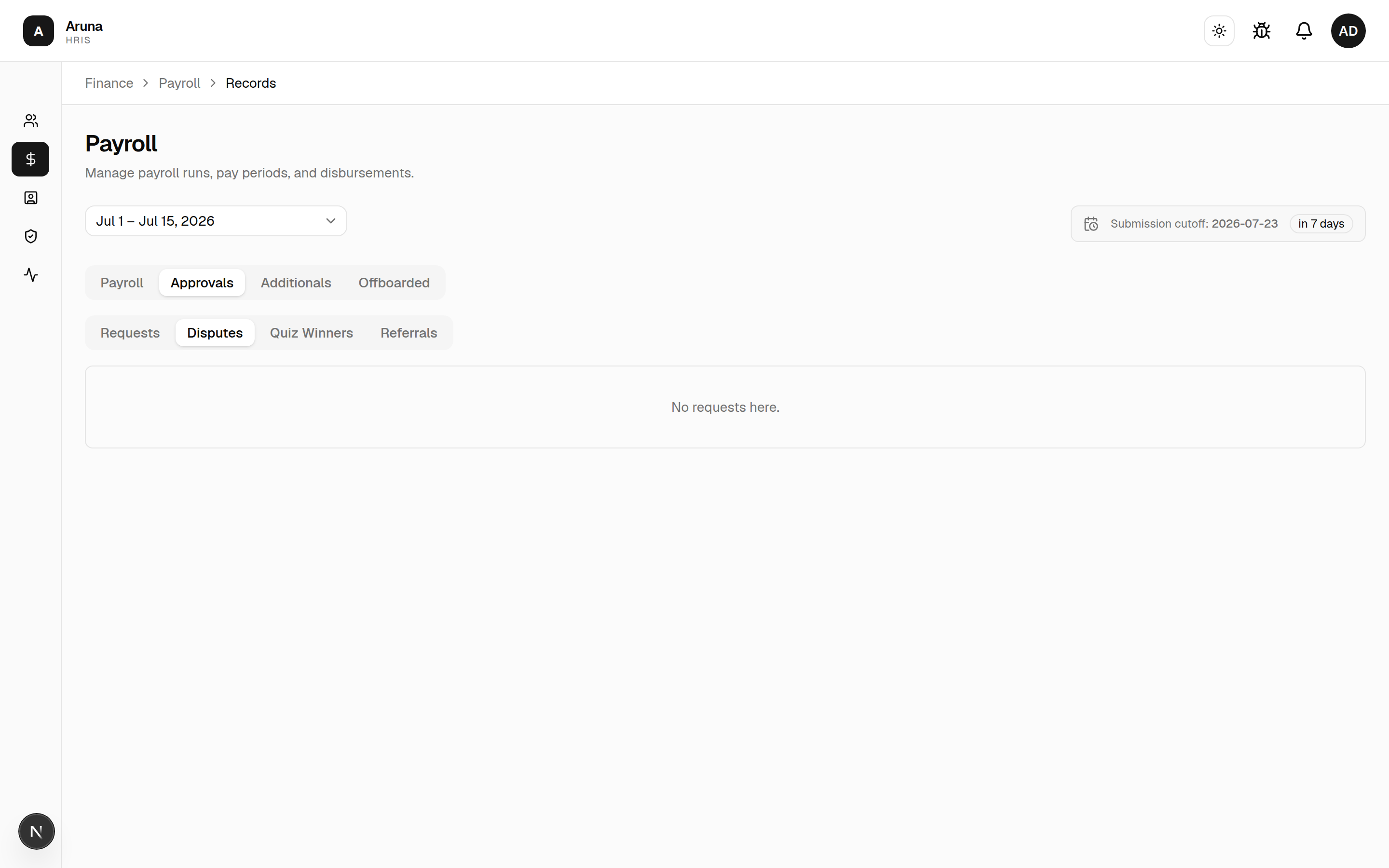1389x868 pixels.
Task: Select the Referrals sub-tab
Action: 409,333
